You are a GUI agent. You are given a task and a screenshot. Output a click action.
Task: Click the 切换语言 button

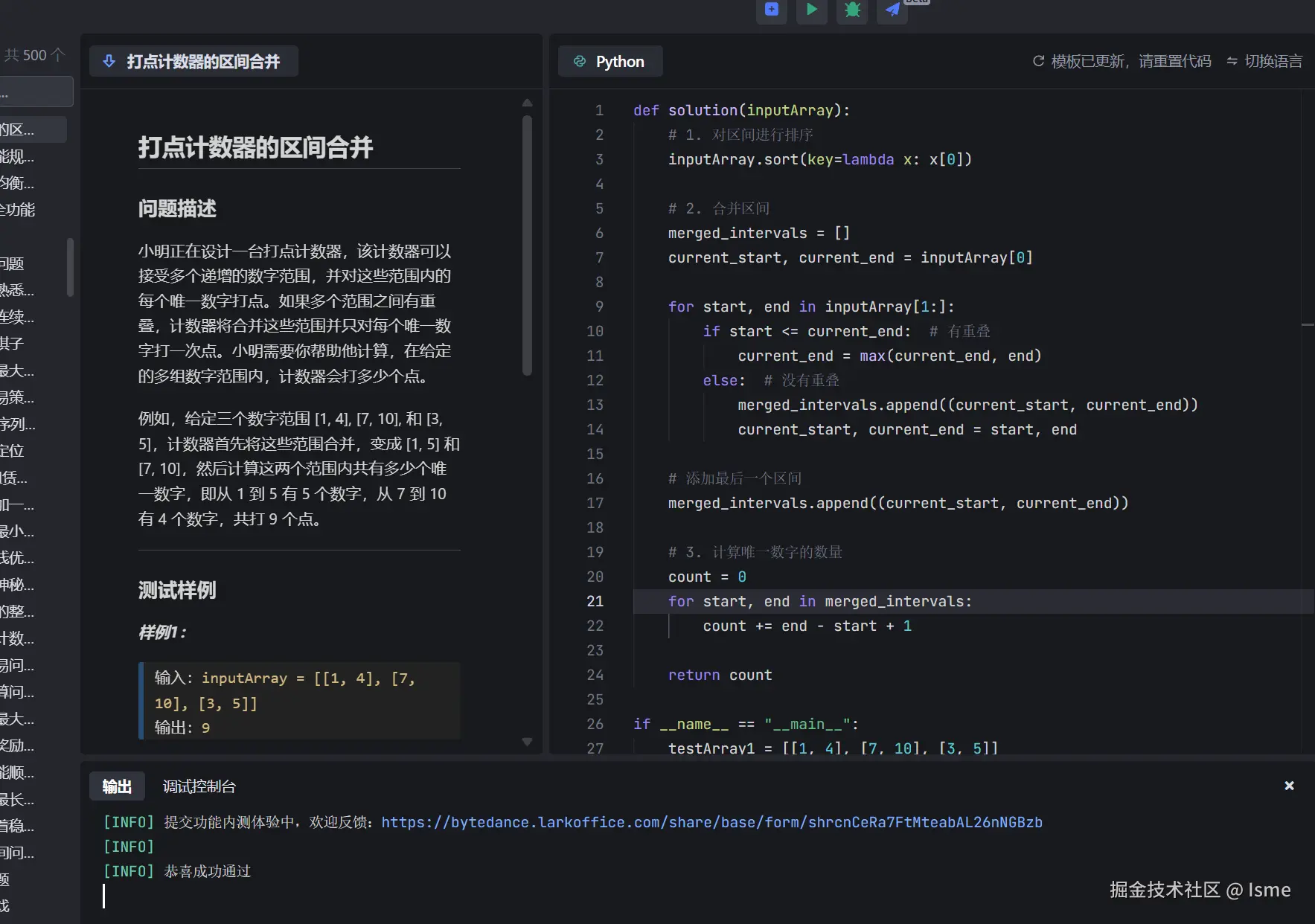point(1264,61)
